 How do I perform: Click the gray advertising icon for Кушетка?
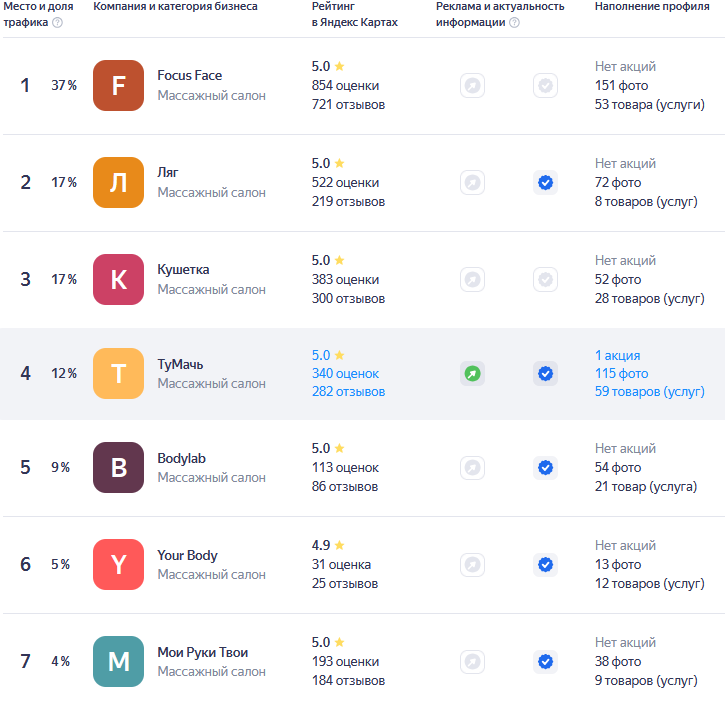click(x=472, y=280)
